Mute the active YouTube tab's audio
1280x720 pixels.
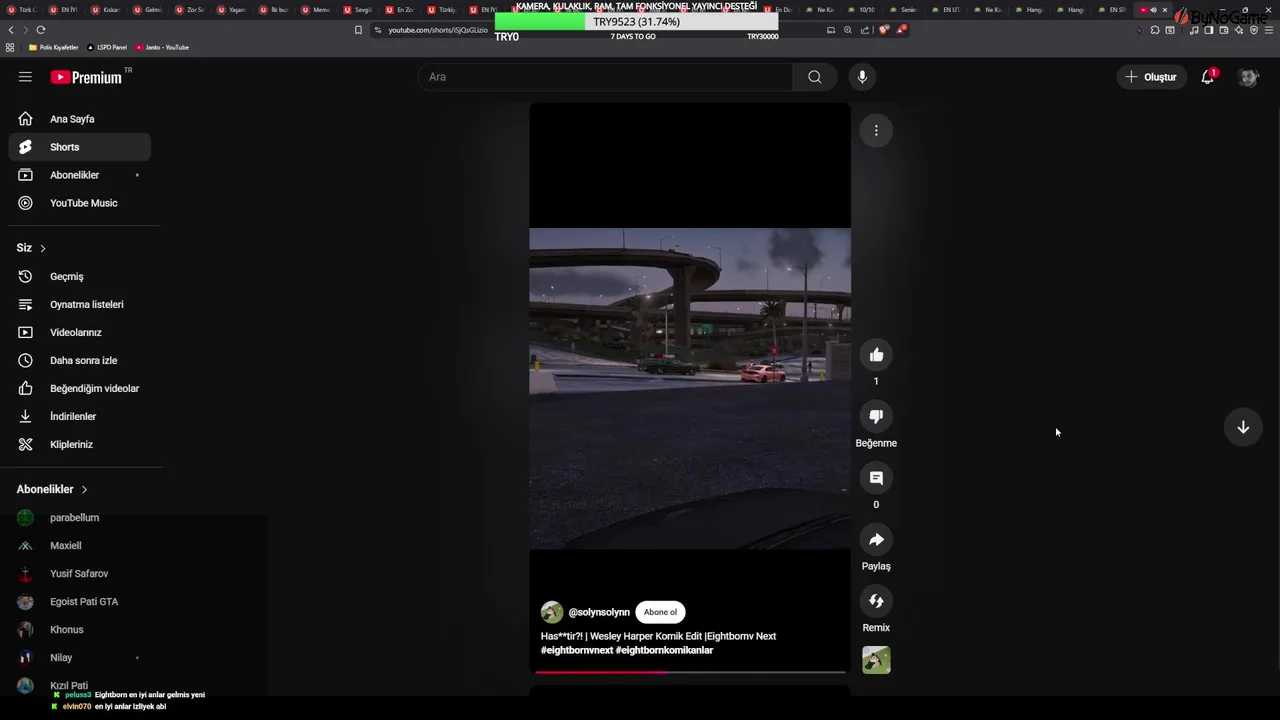coord(1153,10)
